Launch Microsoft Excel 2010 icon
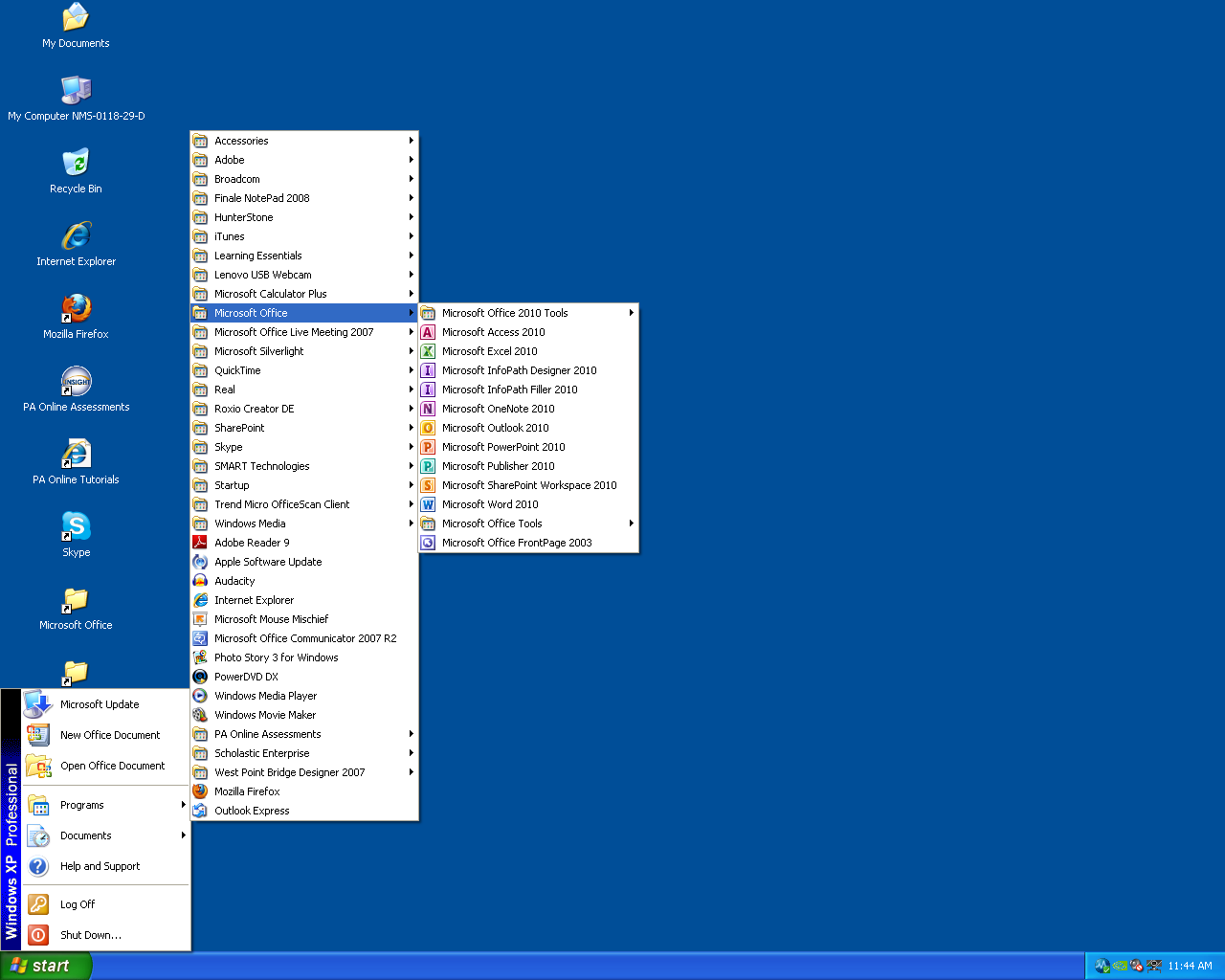The height and width of the screenshot is (980, 1225). 428,351
